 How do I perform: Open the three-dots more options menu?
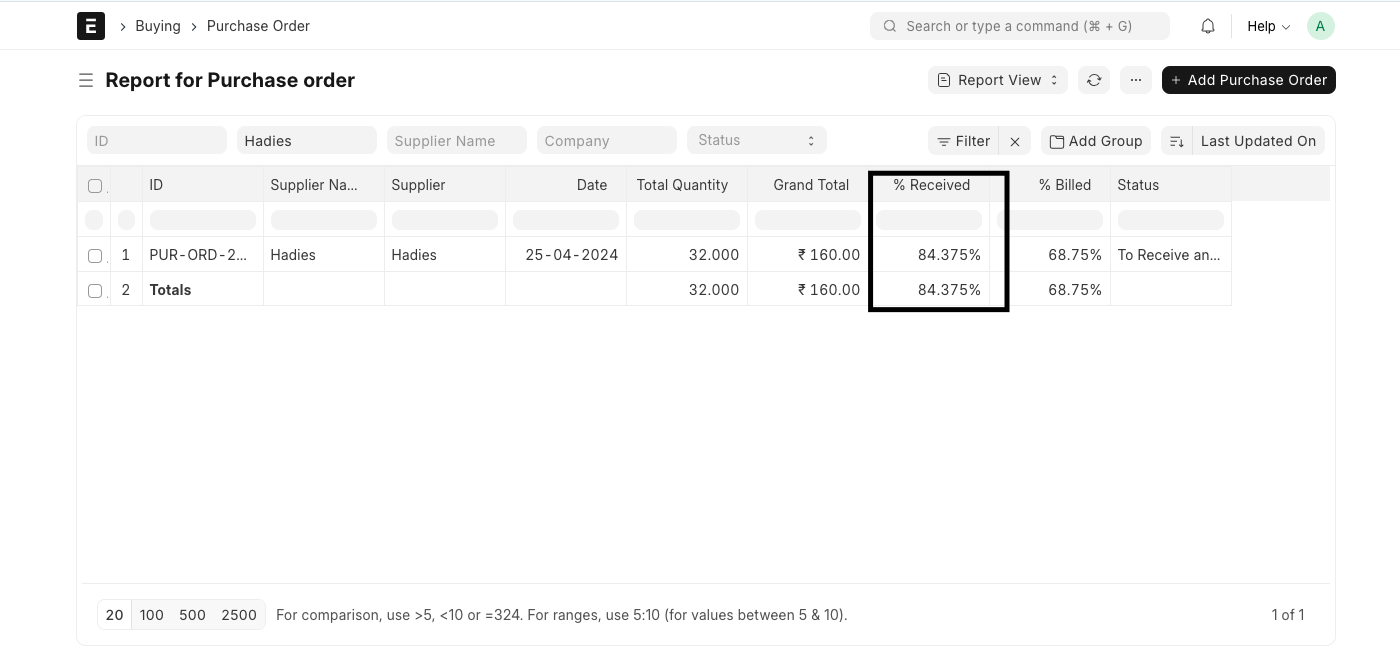click(x=1136, y=80)
